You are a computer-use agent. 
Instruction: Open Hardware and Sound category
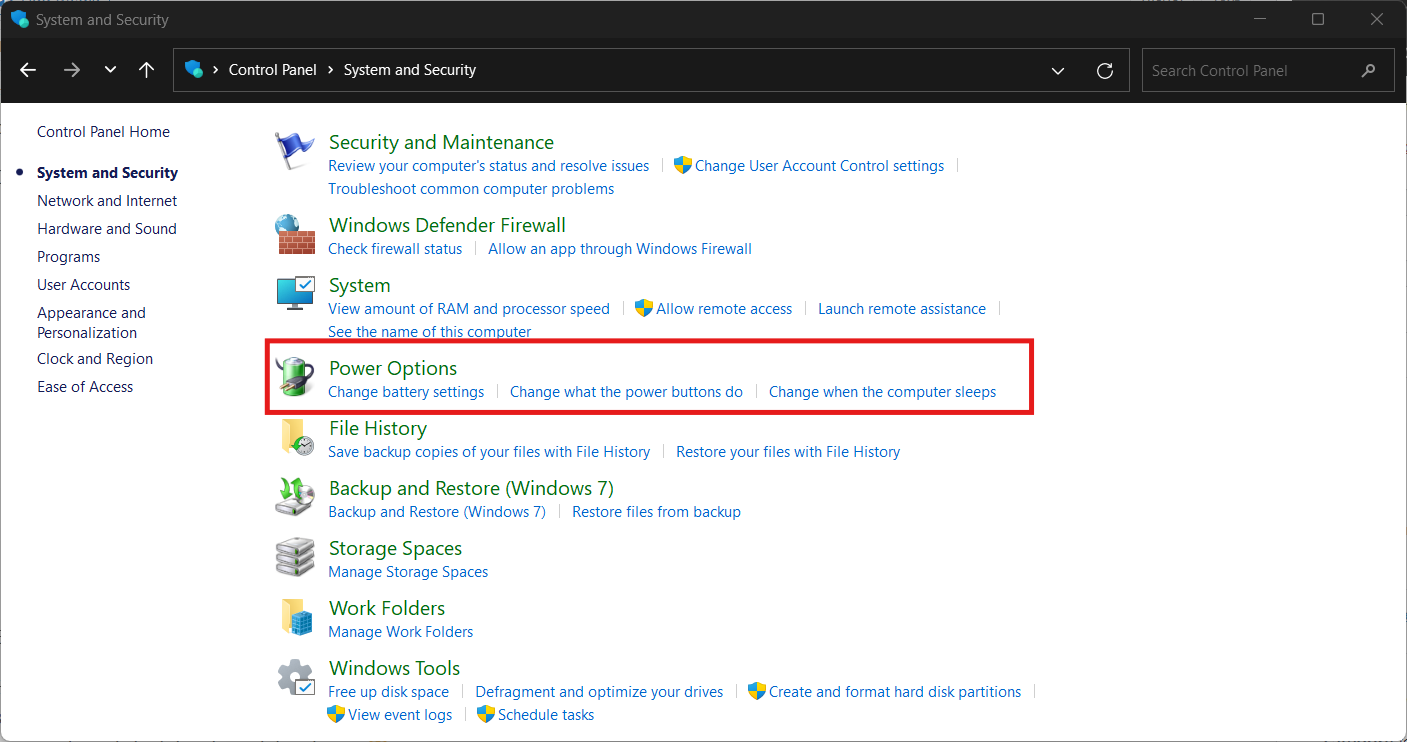click(106, 229)
